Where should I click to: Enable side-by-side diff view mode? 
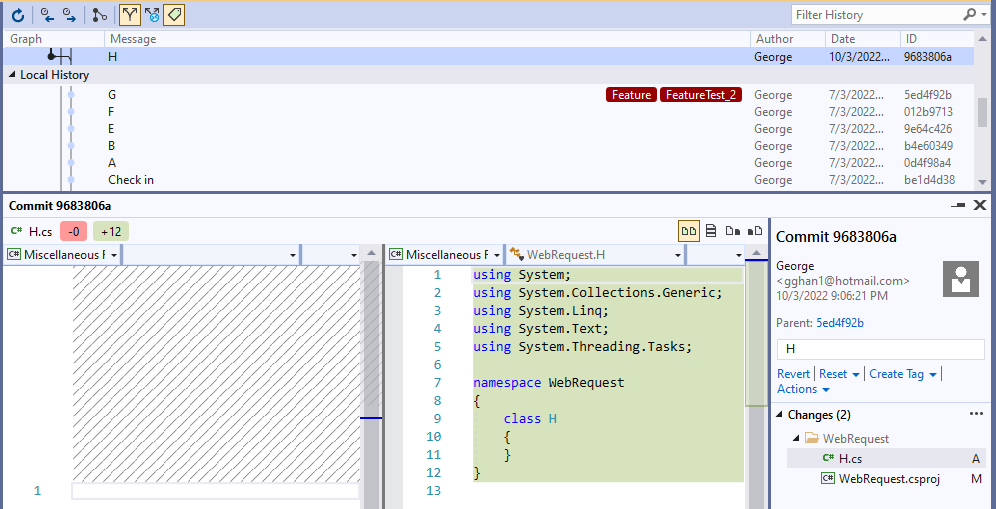click(689, 231)
